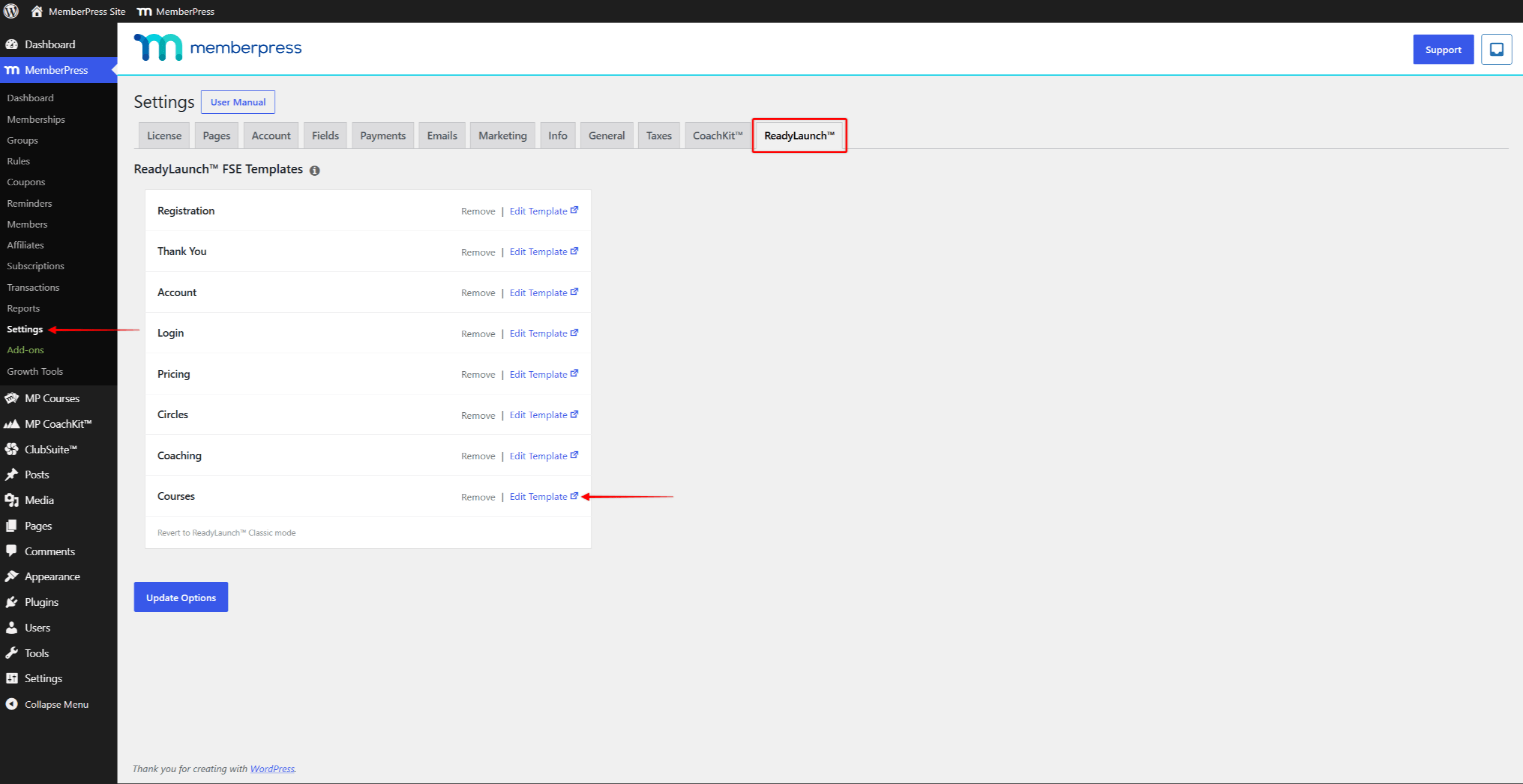Click the WordPress logo in admin bar
This screenshot has height=784, width=1523.
11,11
